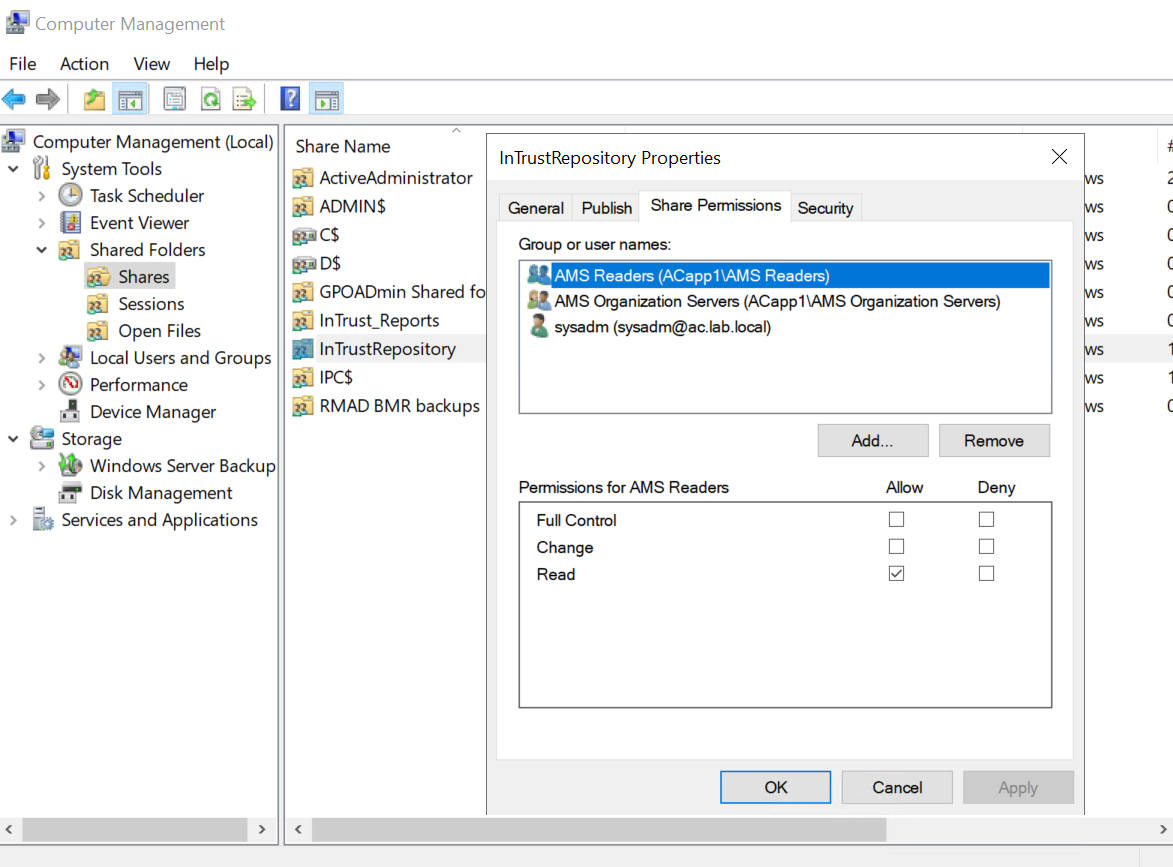Switch to the Publish tab

pos(607,208)
